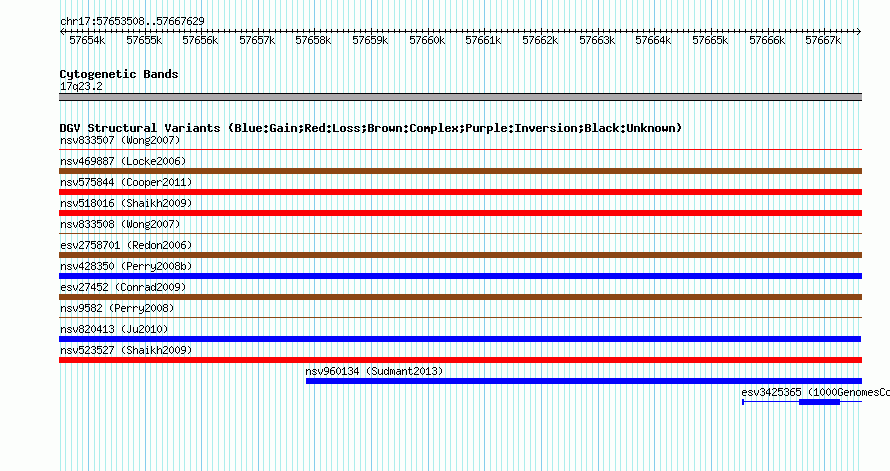
Task: Open the nsv820413 (Ju2010) label
Action: tap(114, 329)
